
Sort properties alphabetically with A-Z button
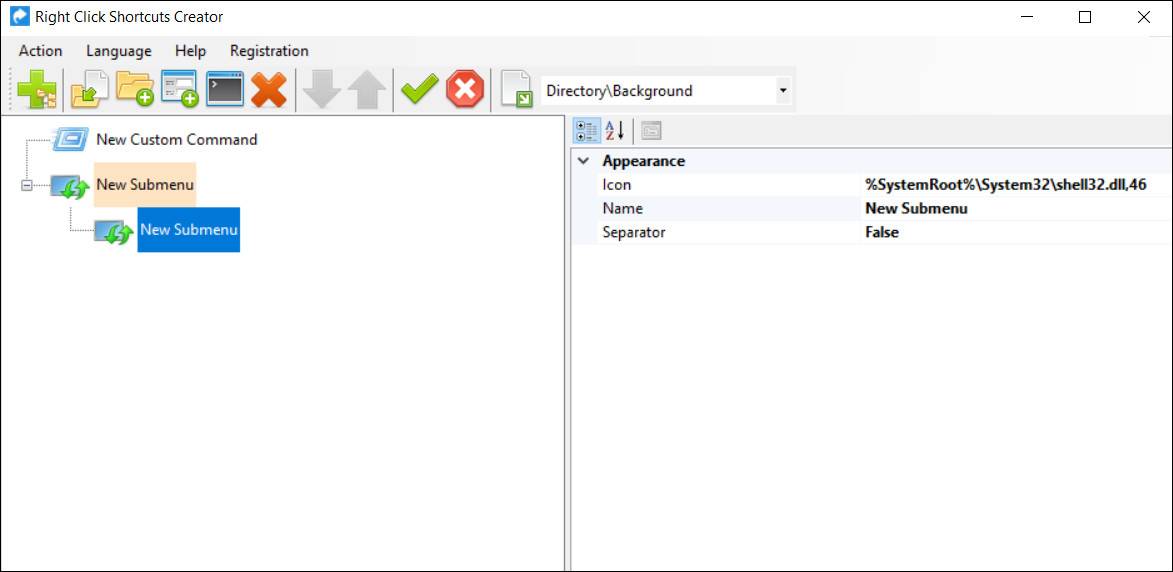pos(614,131)
